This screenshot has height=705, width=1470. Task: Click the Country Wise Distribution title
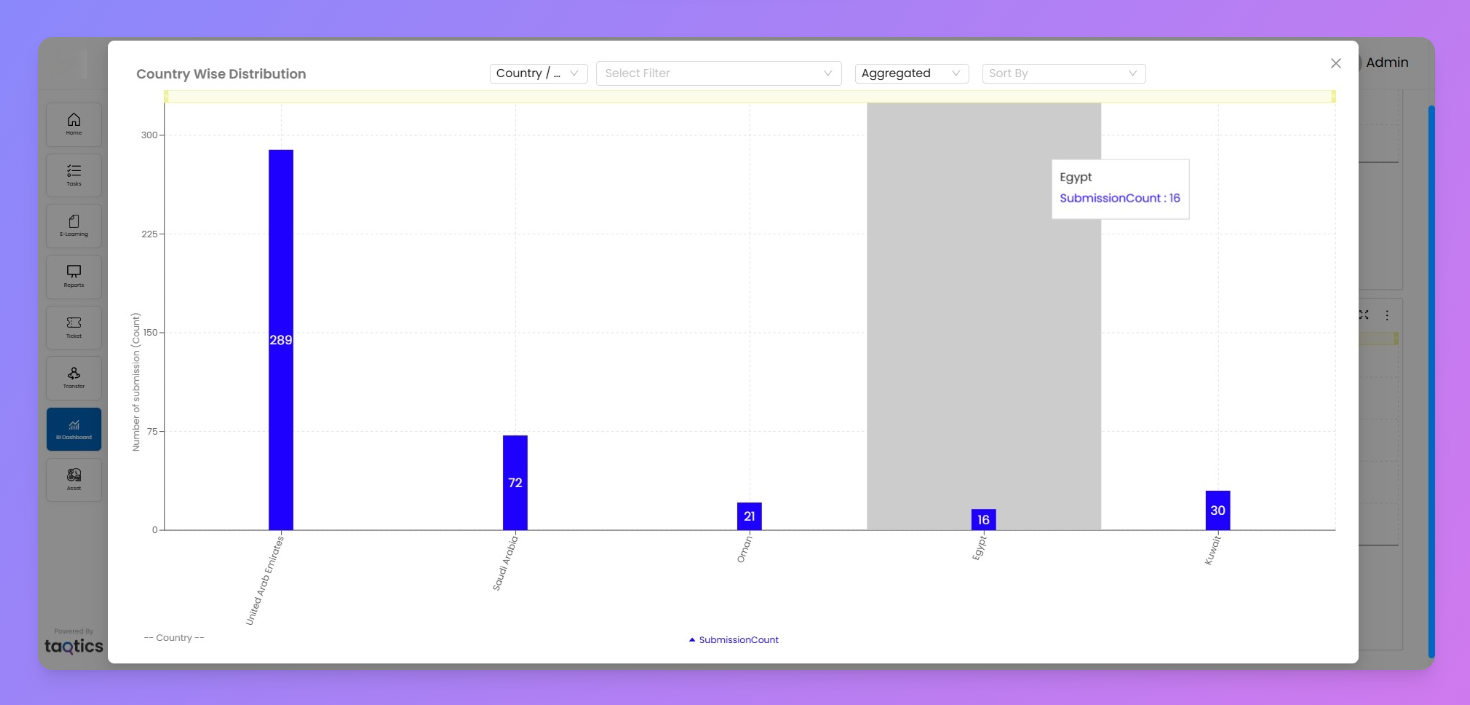click(221, 74)
